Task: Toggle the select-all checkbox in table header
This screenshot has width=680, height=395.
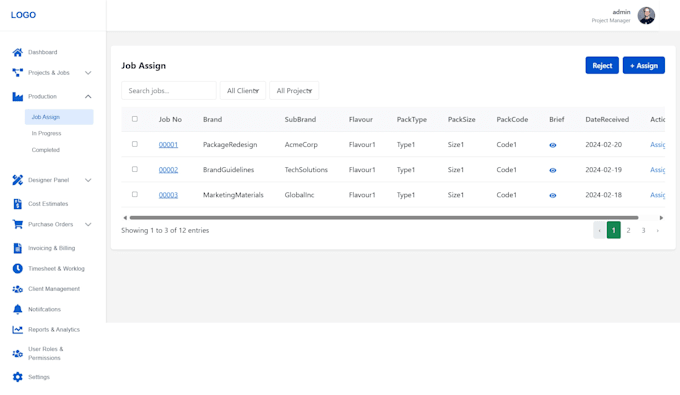Action: (135, 119)
